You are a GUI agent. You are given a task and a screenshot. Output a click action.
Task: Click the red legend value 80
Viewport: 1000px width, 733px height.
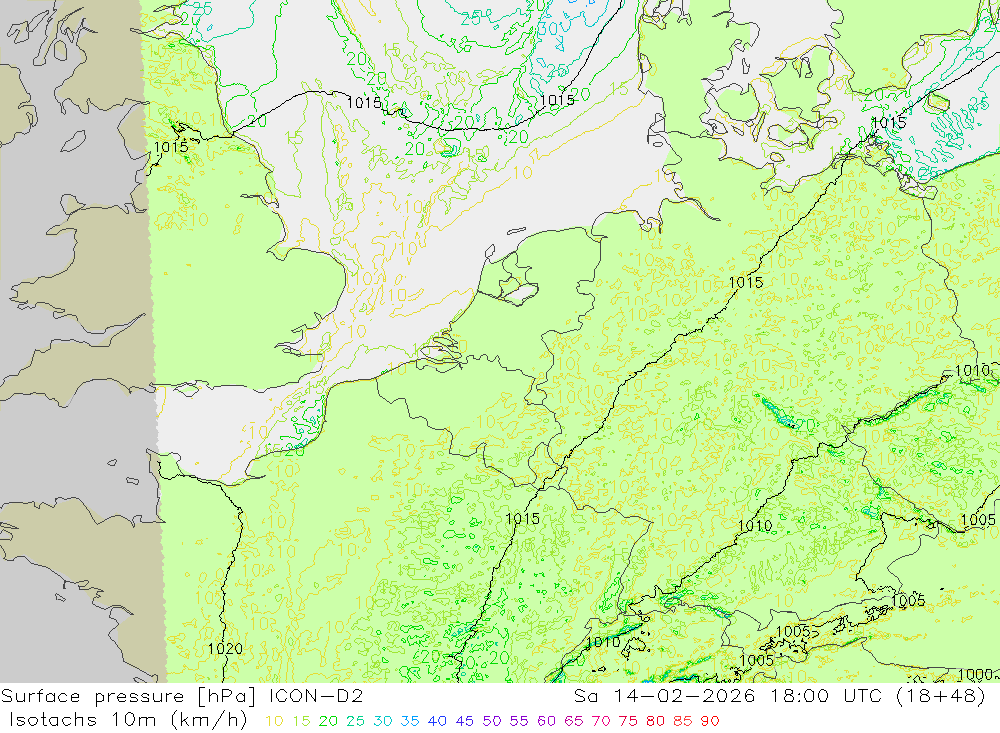pyautogui.click(x=656, y=722)
